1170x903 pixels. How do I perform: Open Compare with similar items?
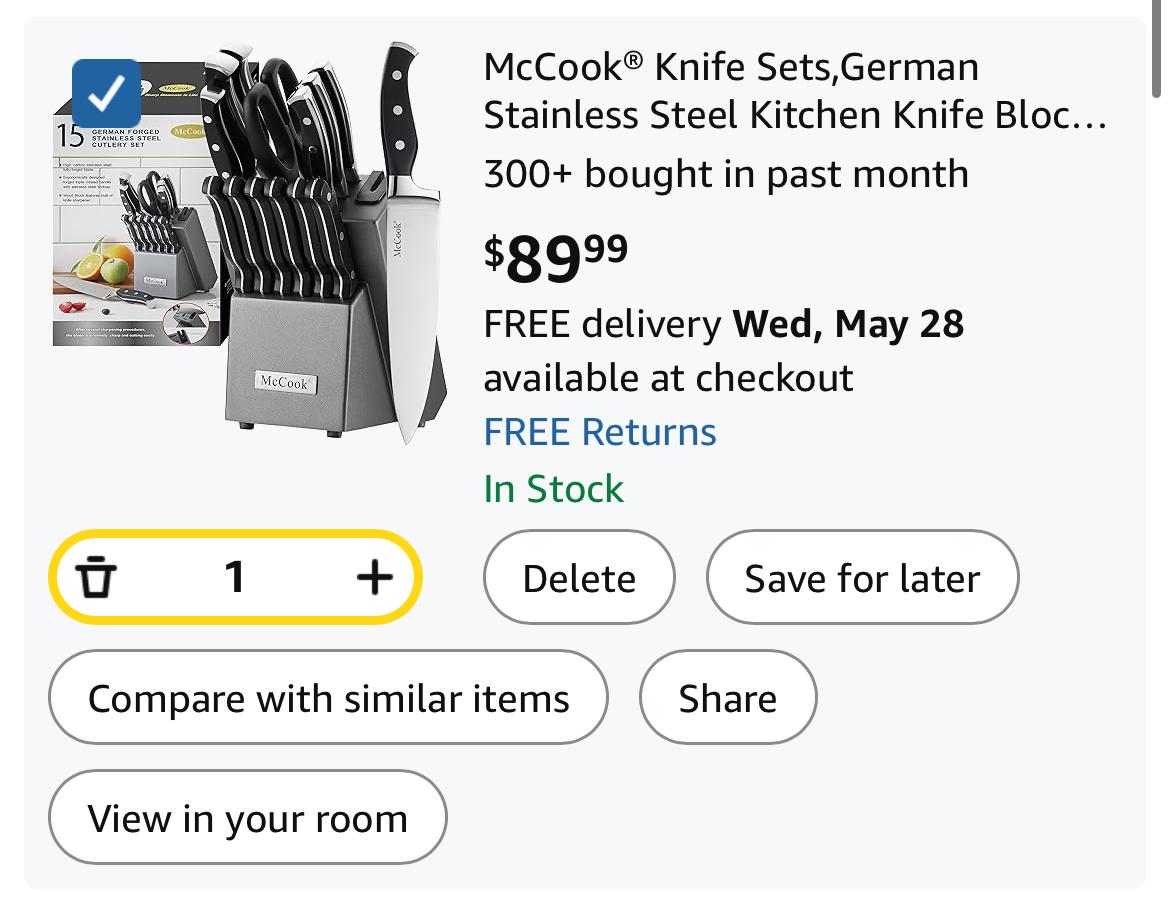click(328, 697)
